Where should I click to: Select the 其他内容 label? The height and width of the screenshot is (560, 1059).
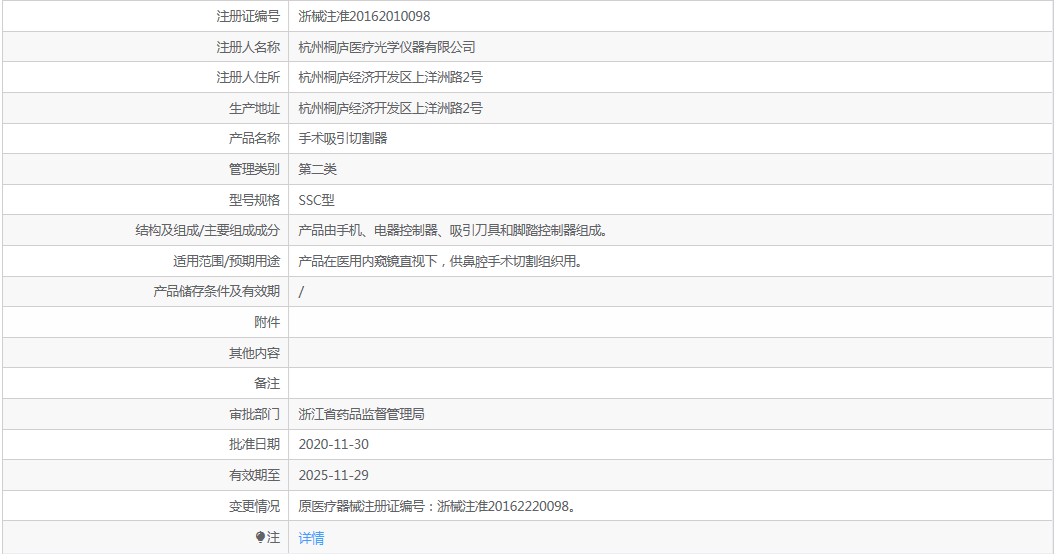point(254,353)
